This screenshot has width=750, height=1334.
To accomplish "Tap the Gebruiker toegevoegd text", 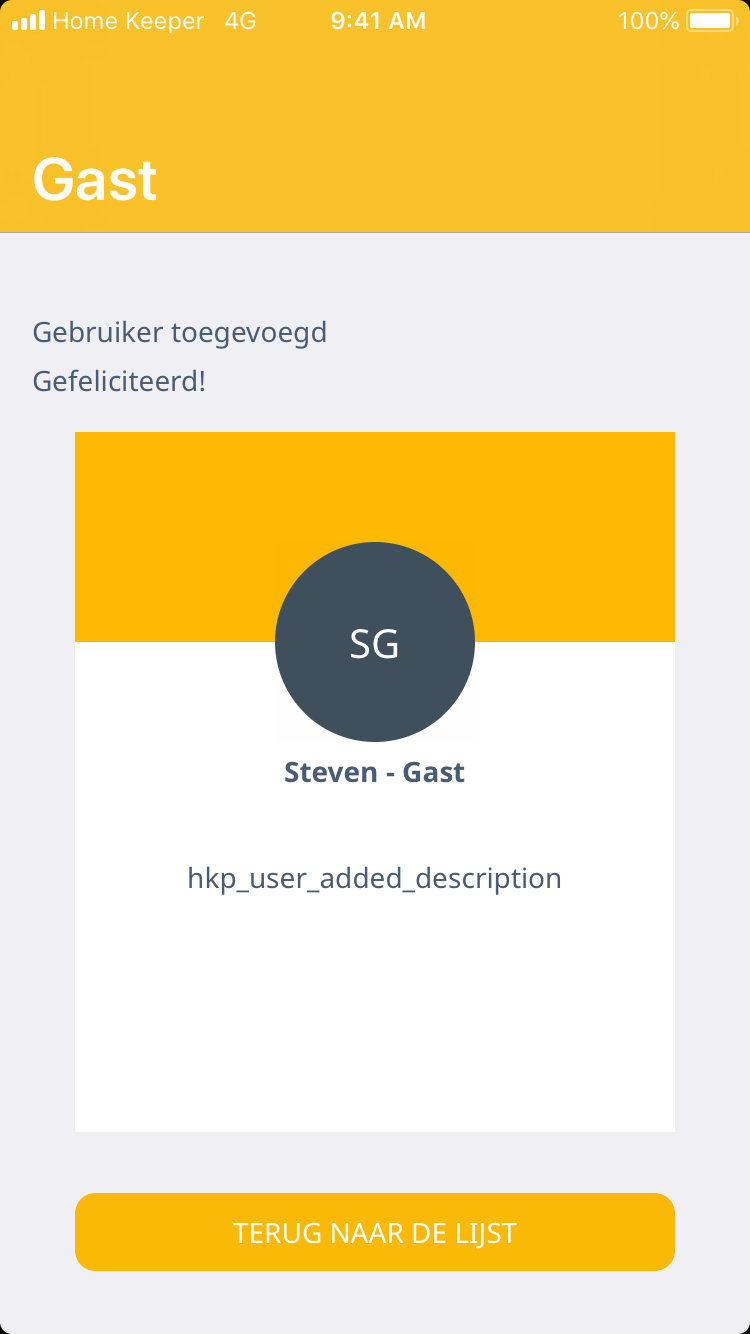I will click(180, 332).
